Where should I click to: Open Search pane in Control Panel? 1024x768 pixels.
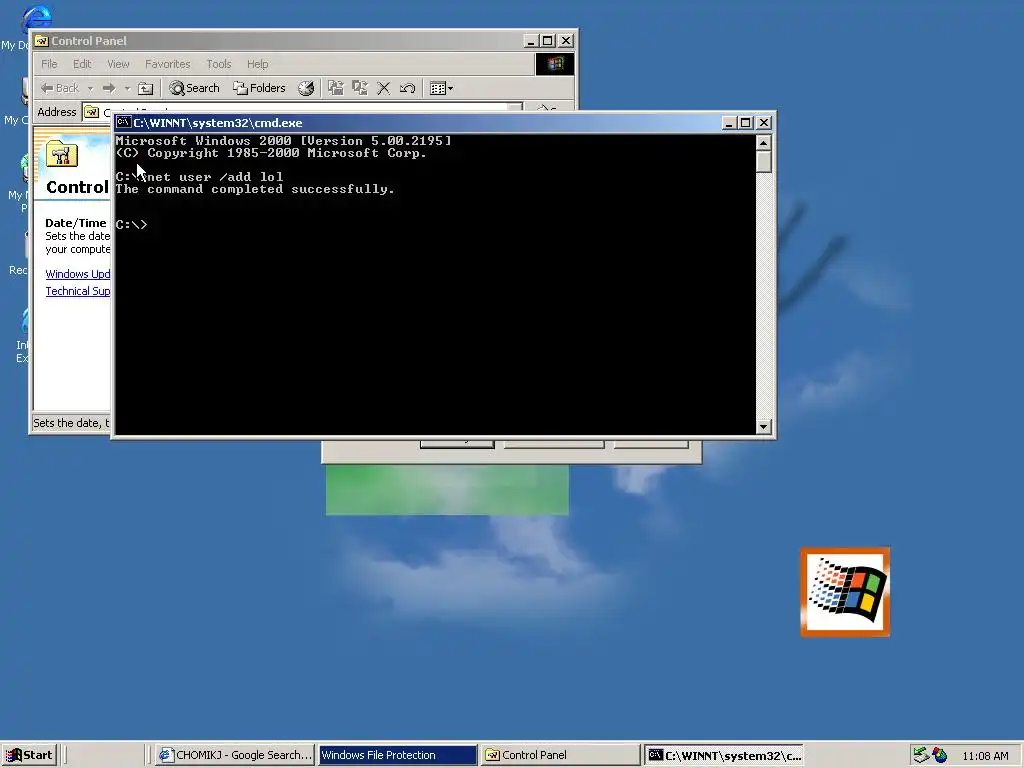coord(195,88)
